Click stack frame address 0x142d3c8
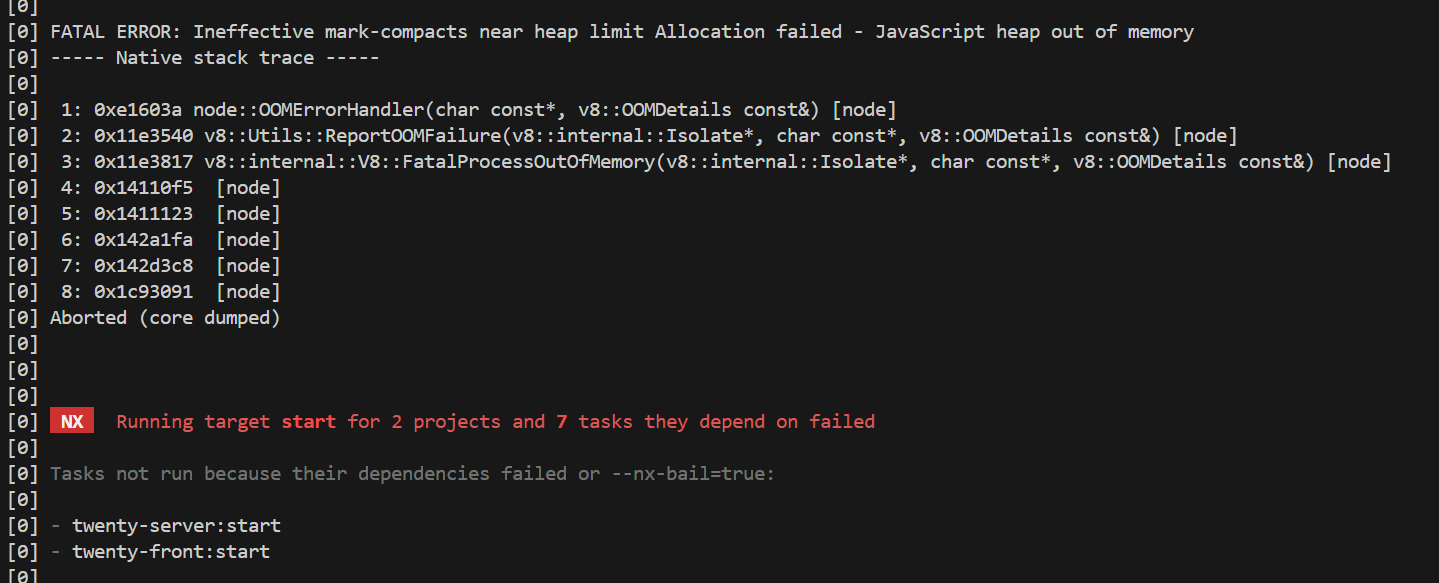This screenshot has width=1439, height=583. click(143, 266)
